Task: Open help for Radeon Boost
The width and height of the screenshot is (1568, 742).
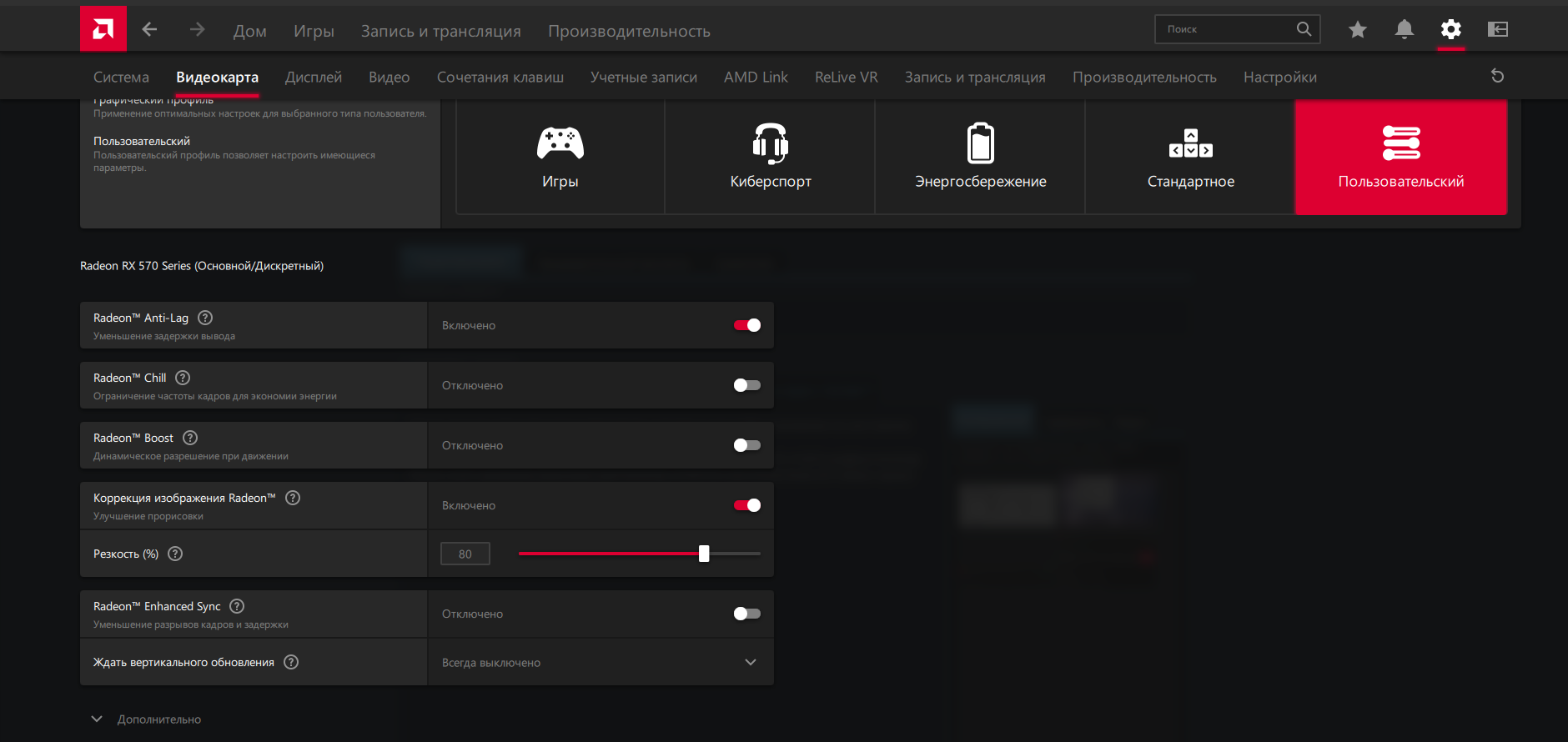Action: click(190, 438)
